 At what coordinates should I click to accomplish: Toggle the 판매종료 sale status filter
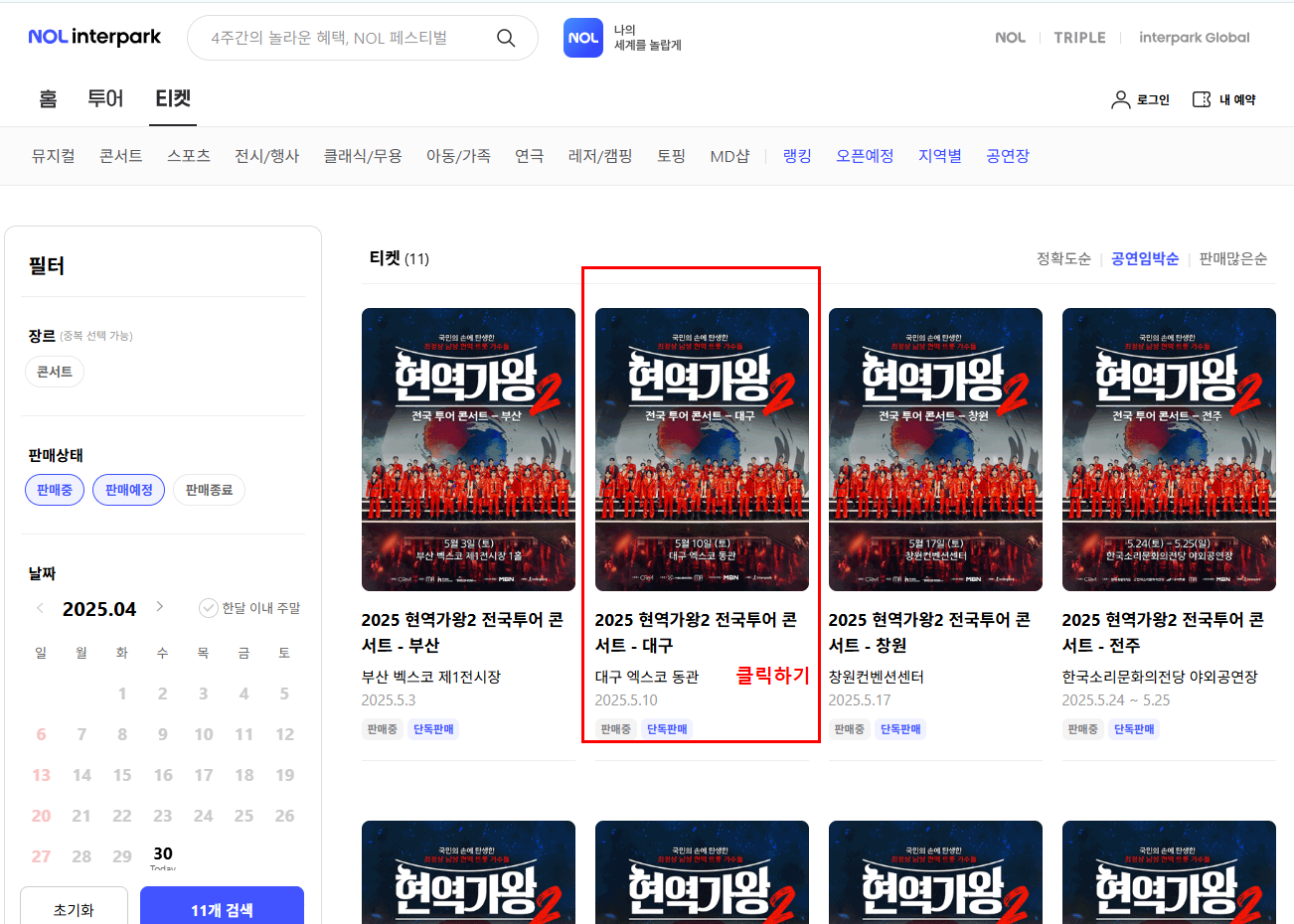coord(209,490)
